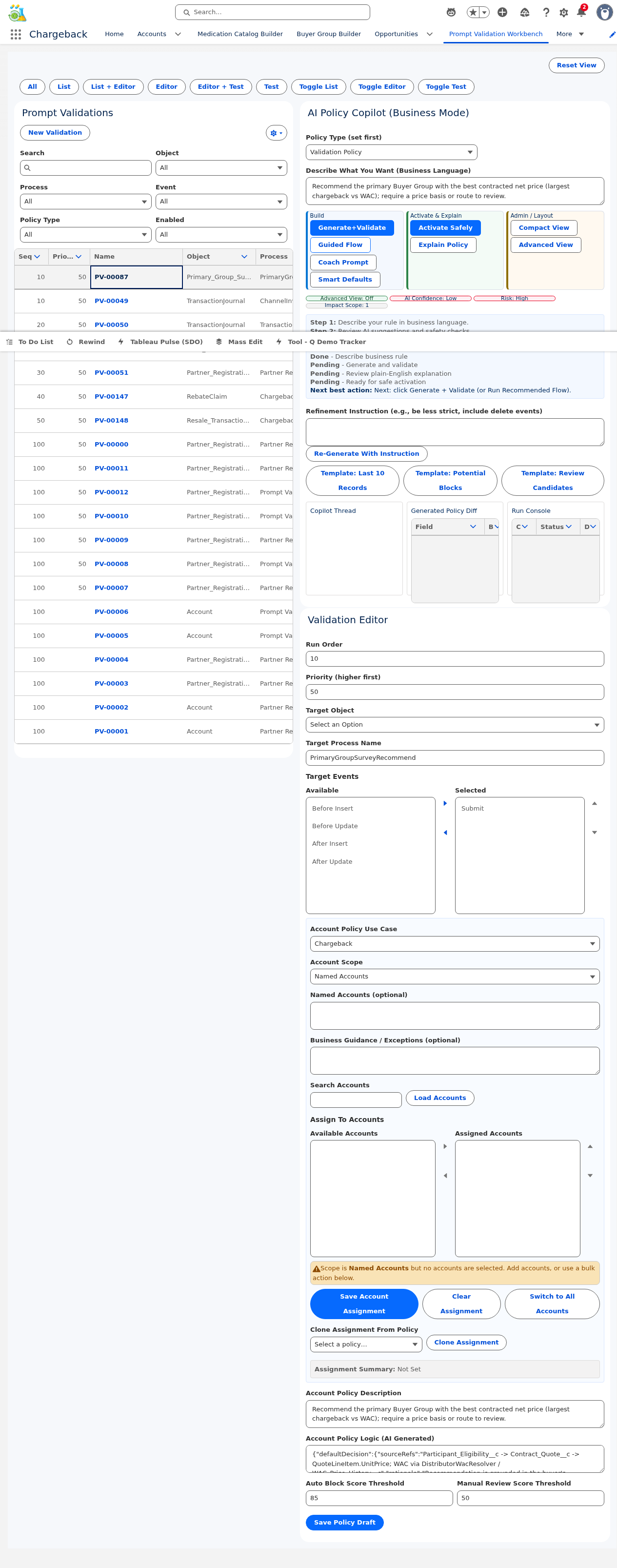Move assigned account down in order
This screenshot has width=617, height=1568.
(x=590, y=1176)
